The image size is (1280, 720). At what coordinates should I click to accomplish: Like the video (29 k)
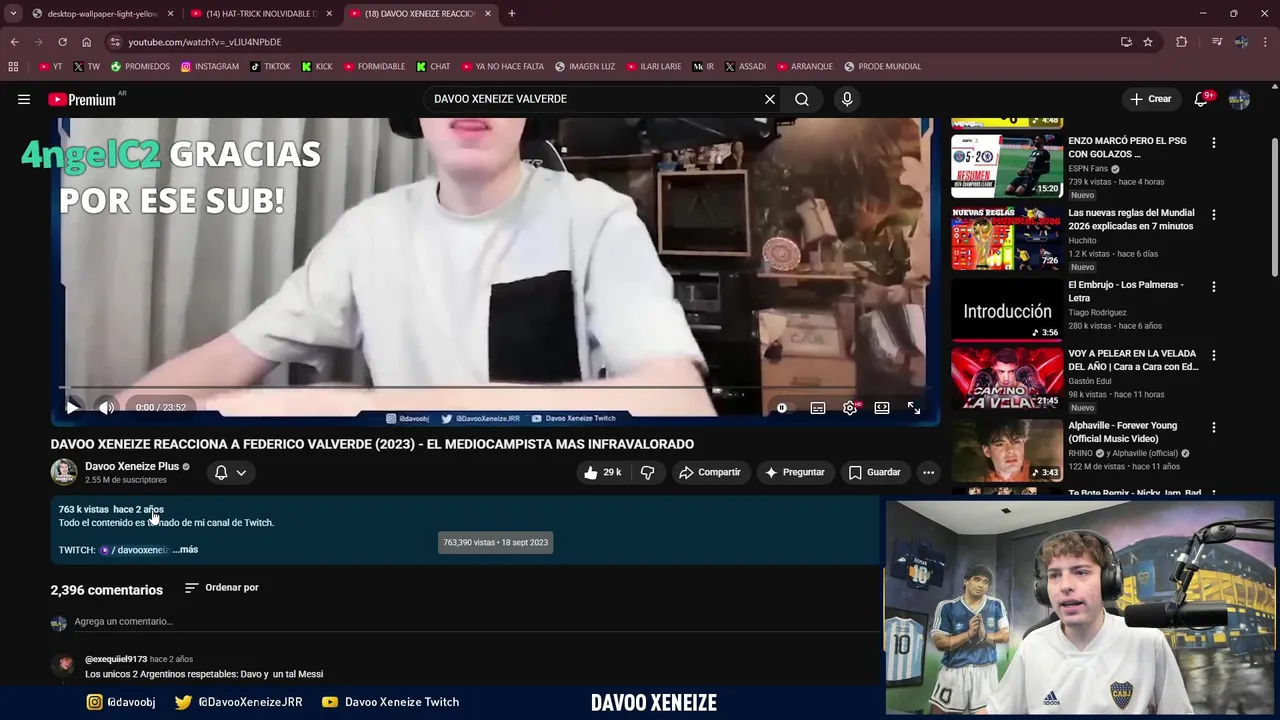[x=602, y=472]
